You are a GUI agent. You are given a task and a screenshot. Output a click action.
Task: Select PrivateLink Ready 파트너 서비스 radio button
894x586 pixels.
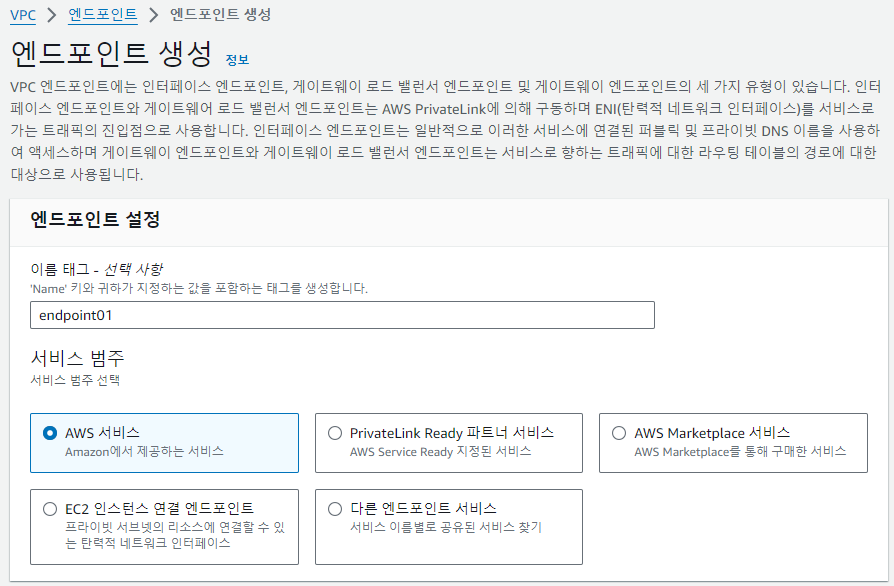(x=335, y=433)
